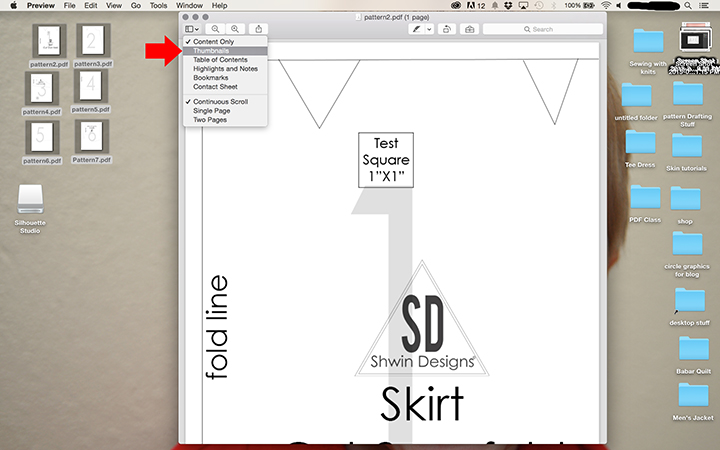Open the Go menu
This screenshot has width=720, height=450.
(135, 6)
